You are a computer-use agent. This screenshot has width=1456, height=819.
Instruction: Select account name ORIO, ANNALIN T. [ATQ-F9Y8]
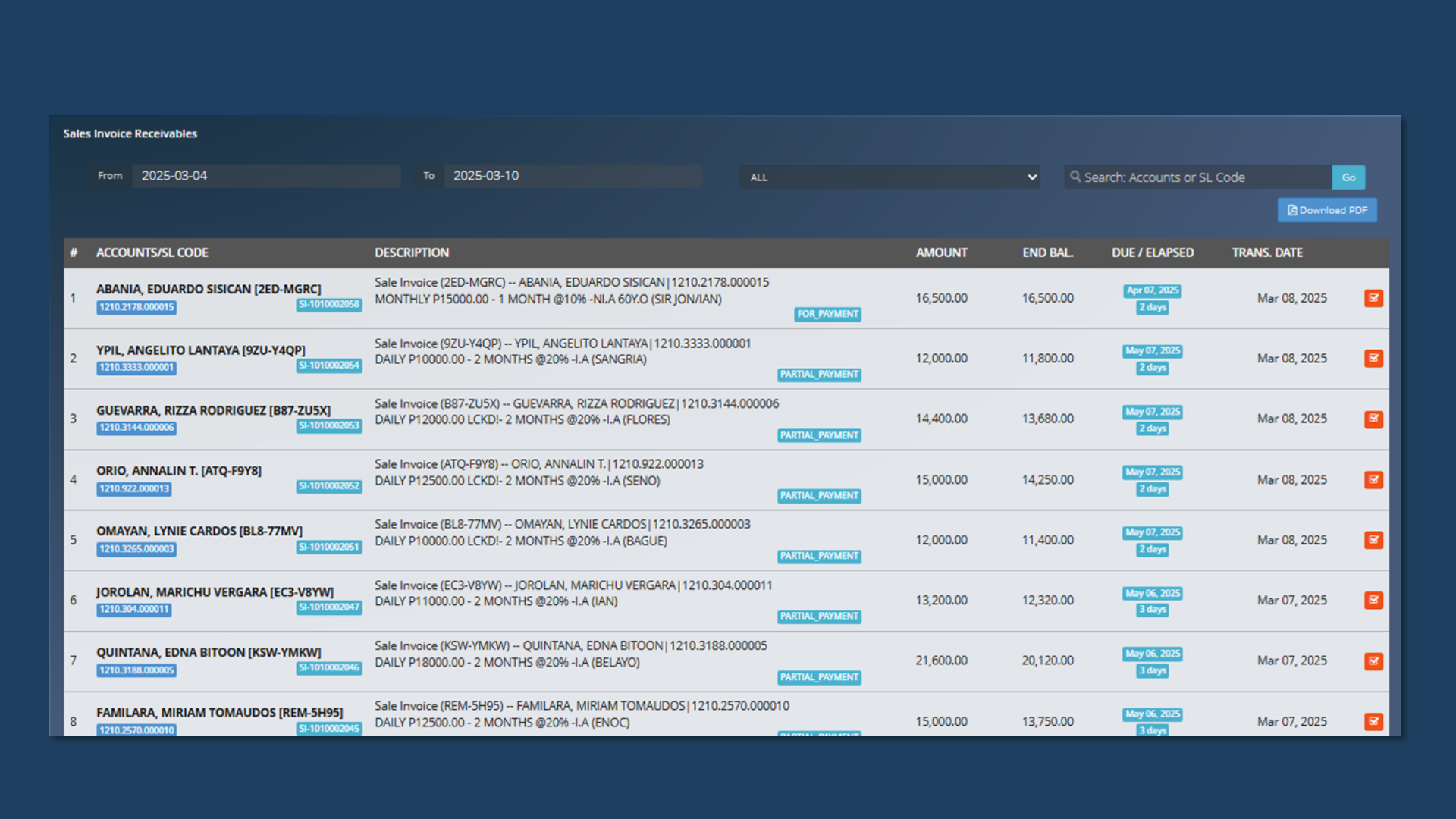(x=179, y=471)
